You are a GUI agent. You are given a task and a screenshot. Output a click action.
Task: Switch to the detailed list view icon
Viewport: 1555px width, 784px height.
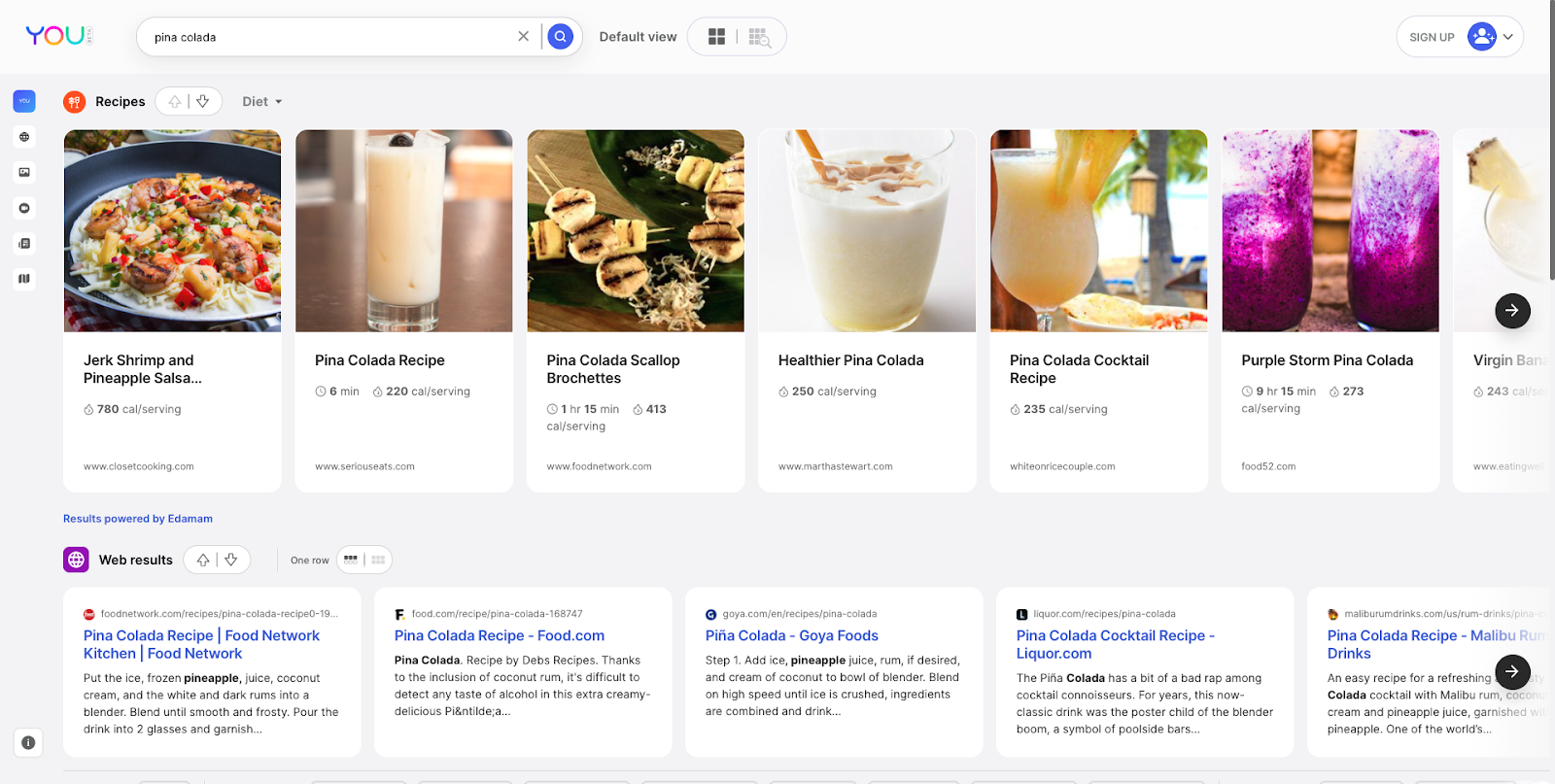pos(759,37)
